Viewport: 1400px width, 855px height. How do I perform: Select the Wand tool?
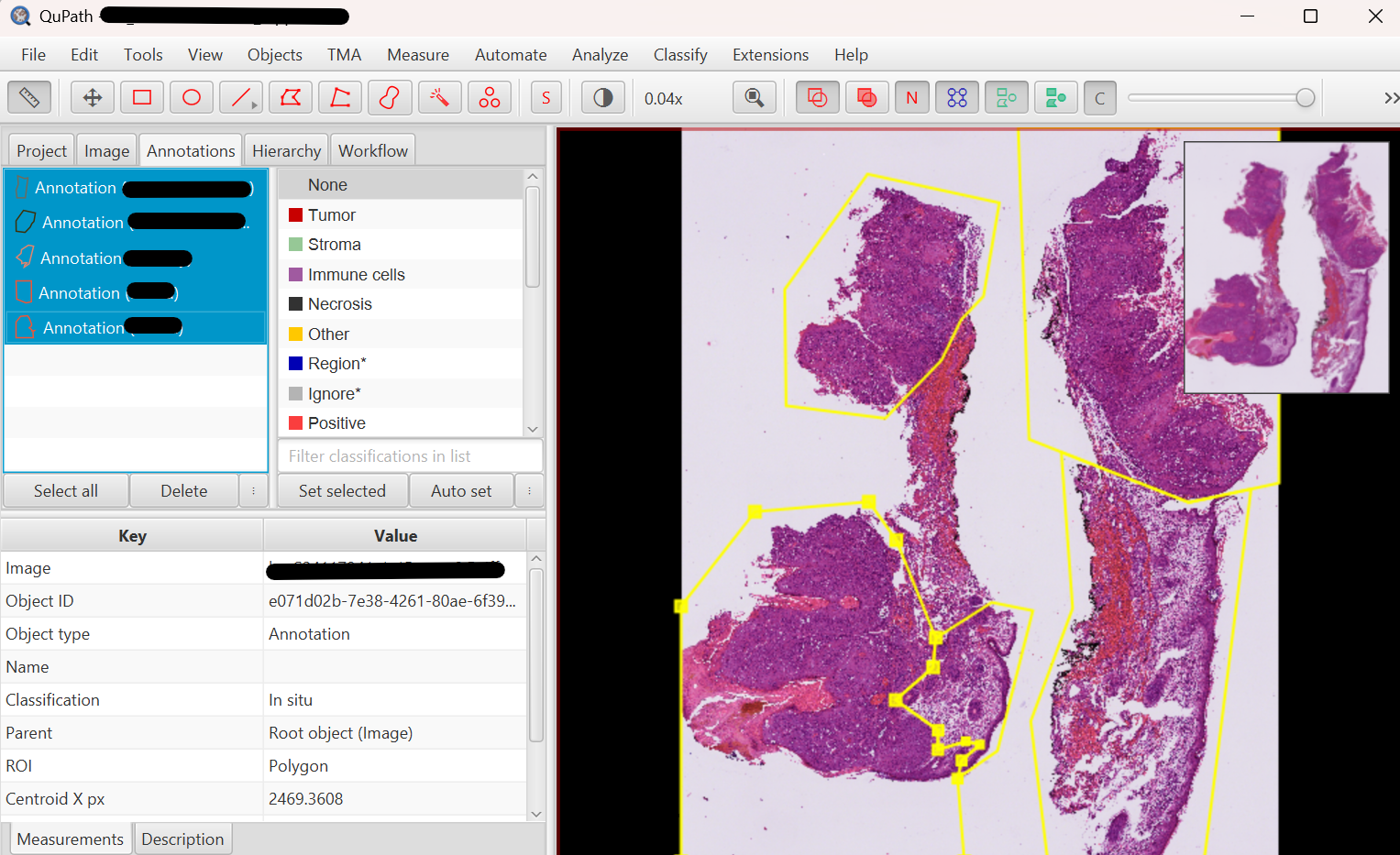pyautogui.click(x=439, y=97)
